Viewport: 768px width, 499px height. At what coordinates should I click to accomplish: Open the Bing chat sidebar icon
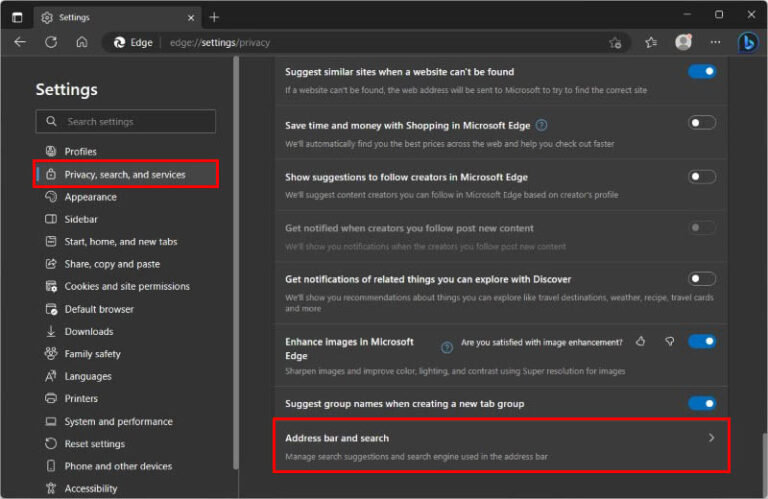(x=748, y=43)
